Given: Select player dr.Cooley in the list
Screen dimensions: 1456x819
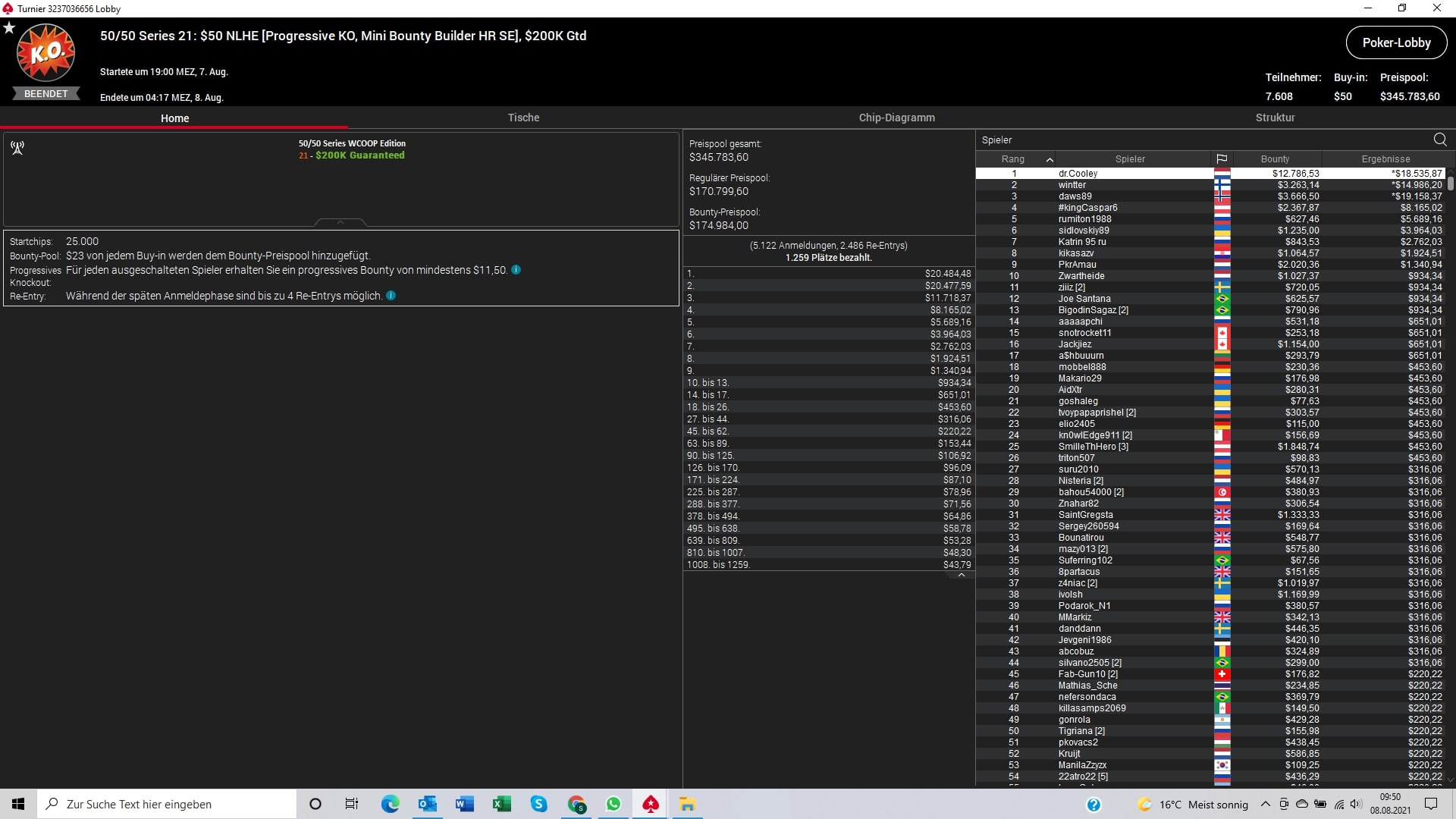Looking at the screenshot, I should tap(1078, 174).
